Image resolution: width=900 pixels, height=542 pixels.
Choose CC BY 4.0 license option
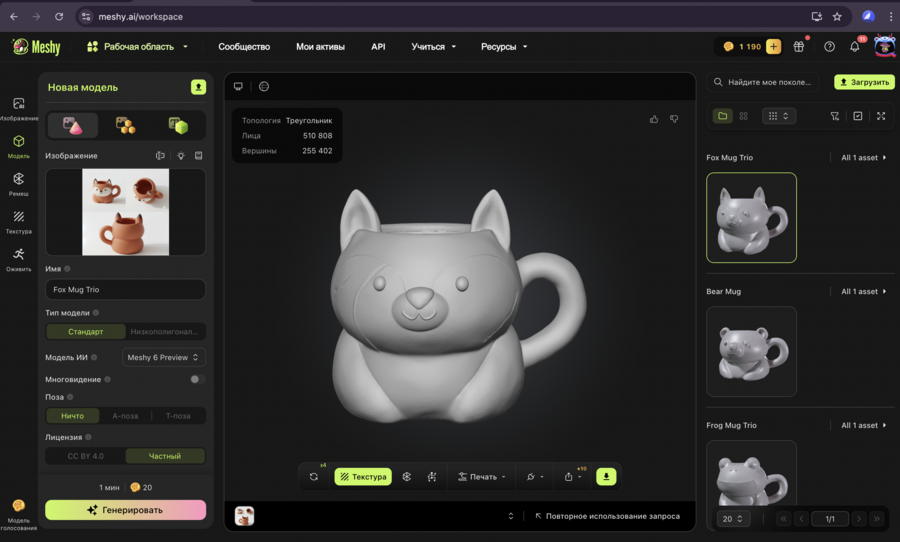coord(85,456)
